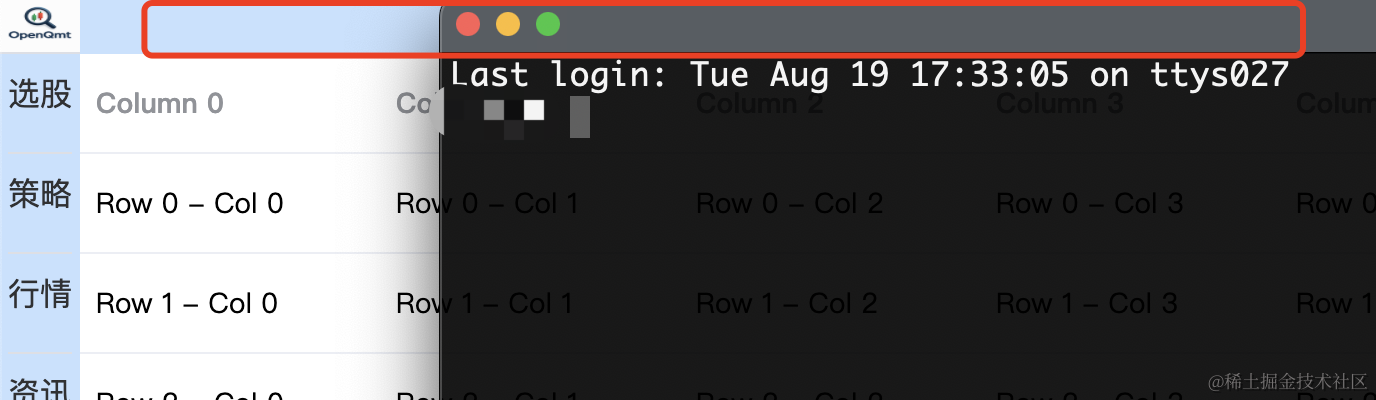Image resolution: width=1376 pixels, height=400 pixels.
Task: Click the terminal prompt cursor block
Action: [x=579, y=118]
